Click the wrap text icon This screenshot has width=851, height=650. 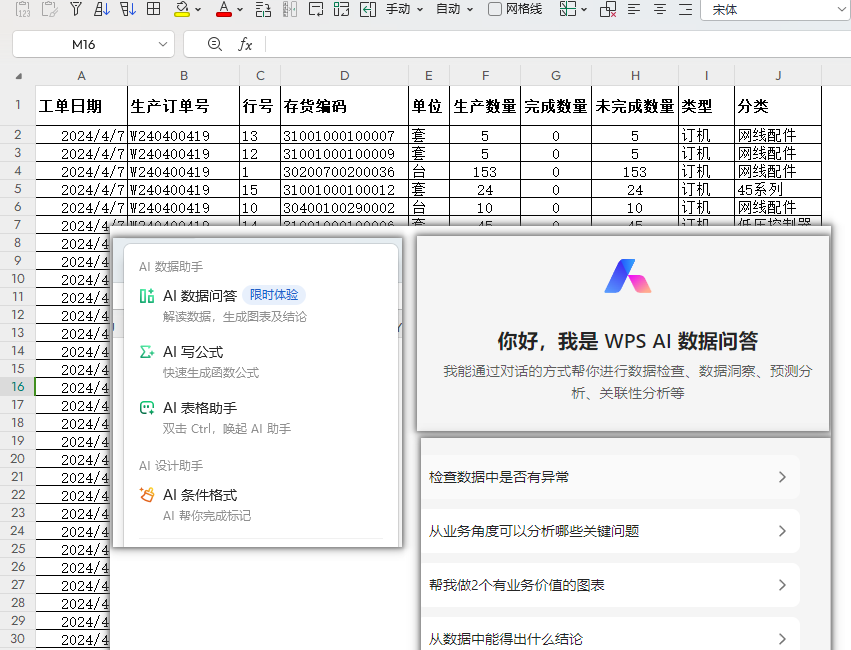click(x=315, y=9)
